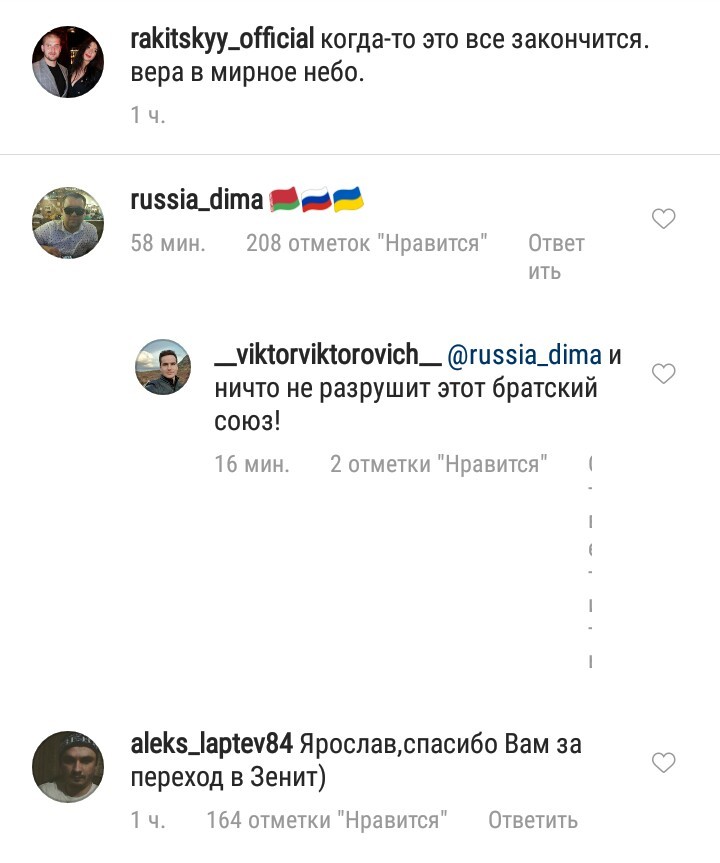Open aleks_laptev84 profile avatar
The image size is (720, 863).
tap(68, 767)
